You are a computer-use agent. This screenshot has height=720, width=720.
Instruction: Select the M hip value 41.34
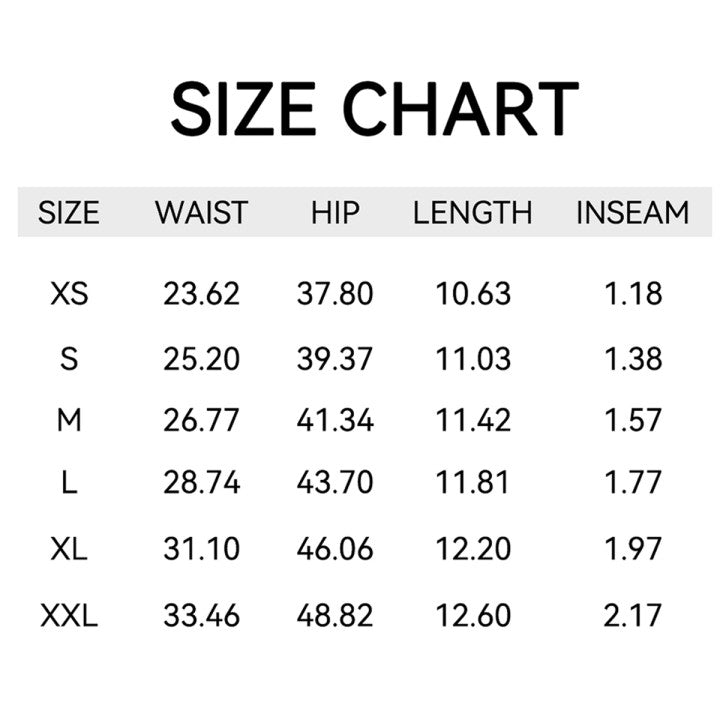click(335, 421)
